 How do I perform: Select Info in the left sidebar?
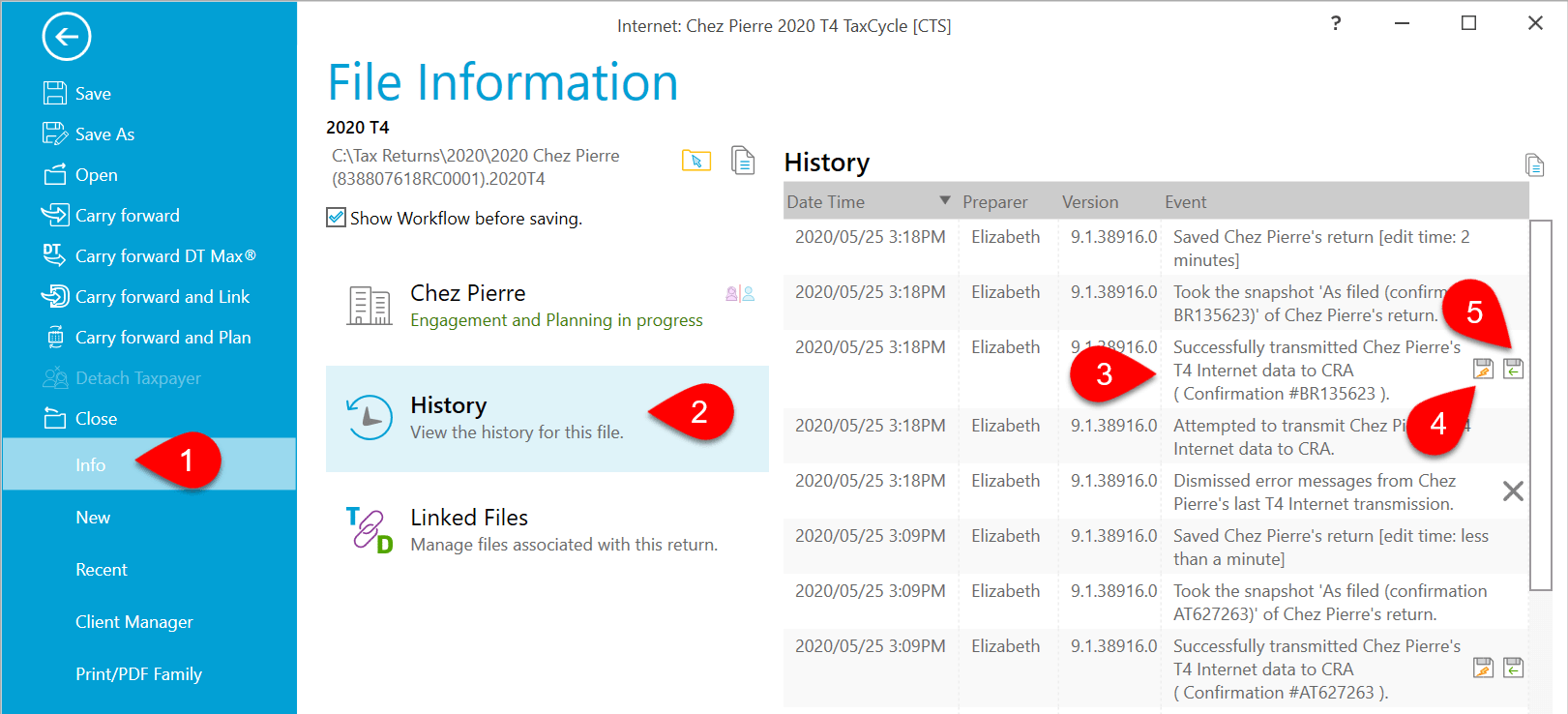click(91, 465)
